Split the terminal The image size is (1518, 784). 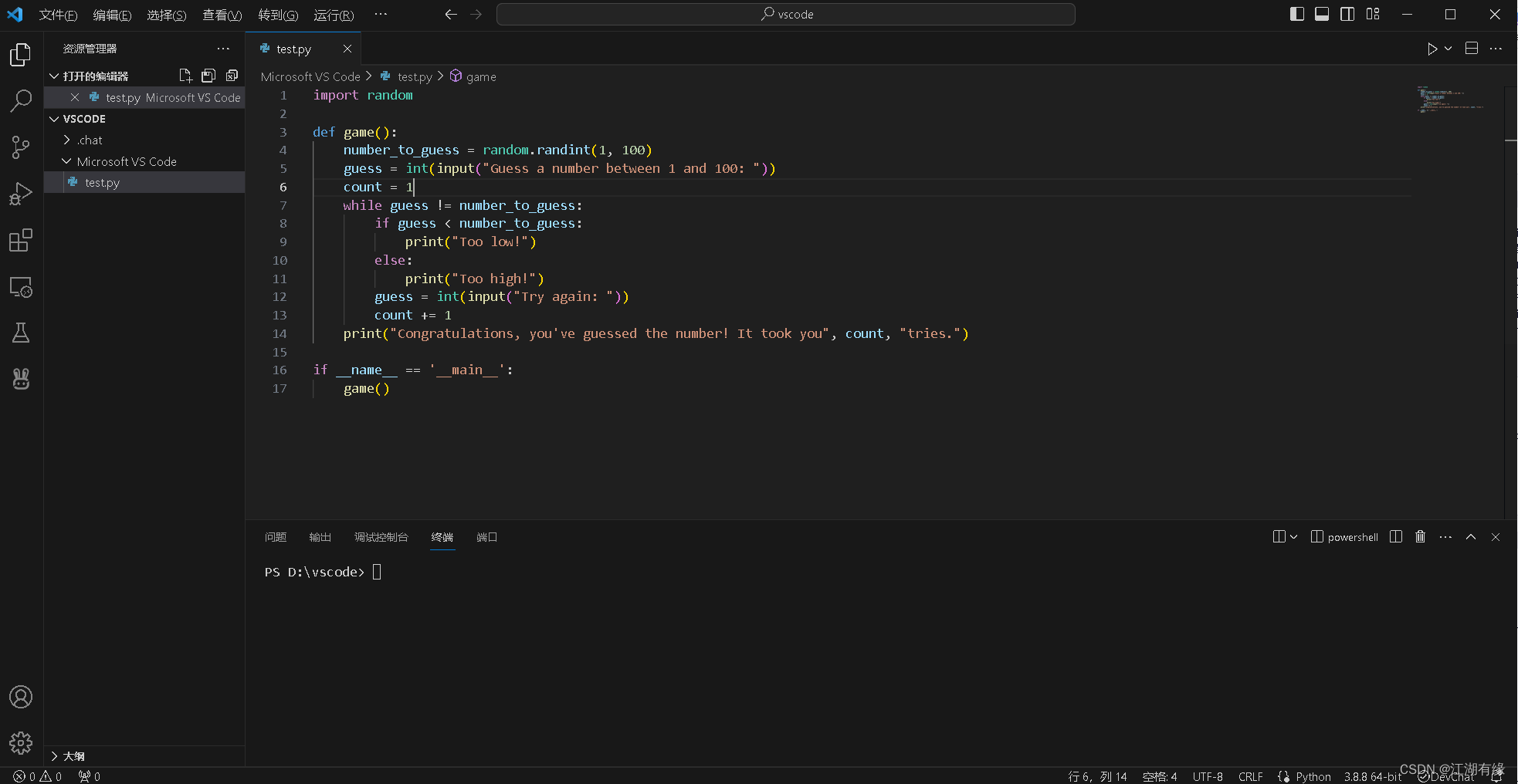pyautogui.click(x=1396, y=537)
